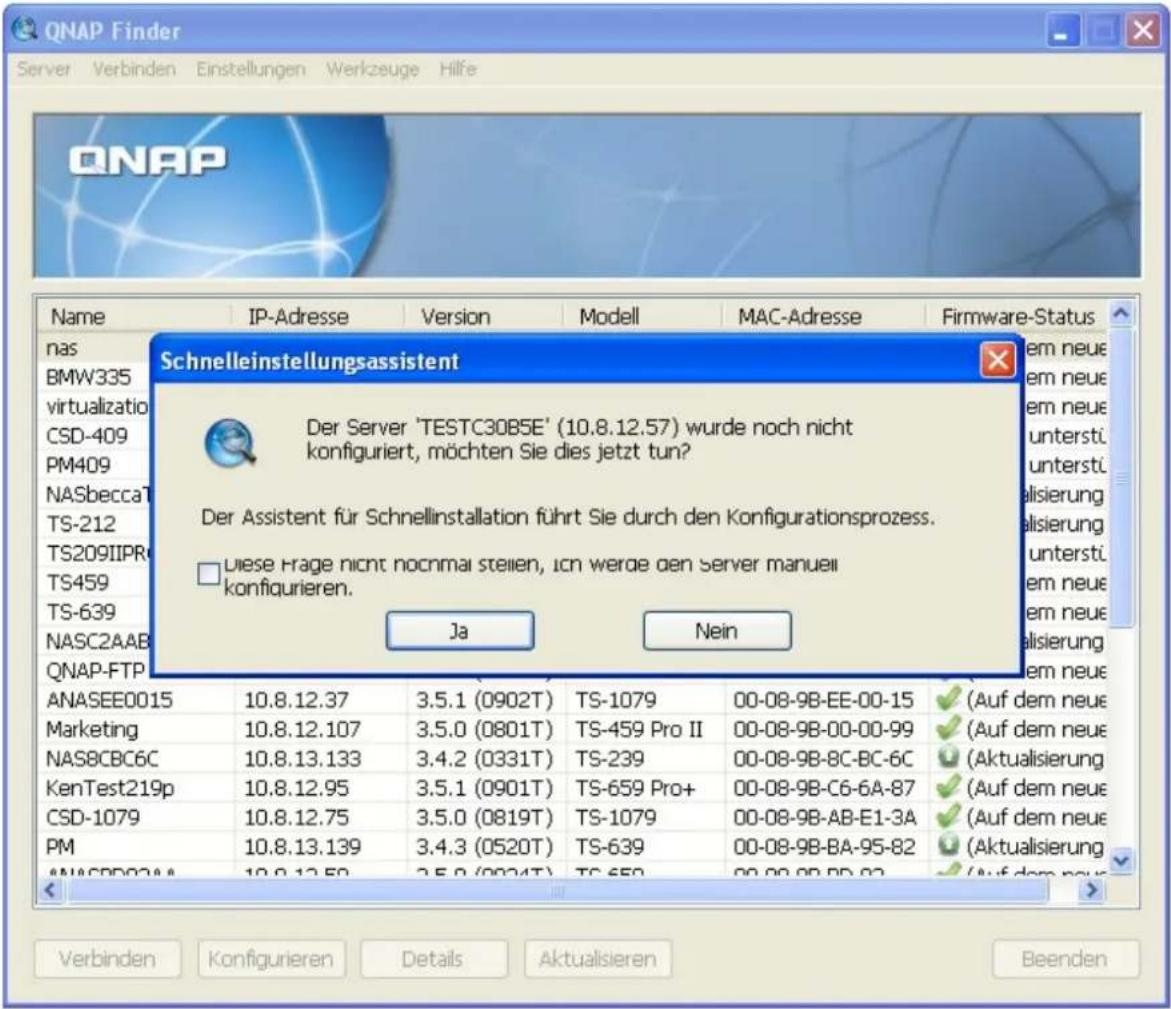This screenshot has width=1171, height=1009.
Task: Click update icon in NAS8CBC6C row
Action: tap(948, 758)
